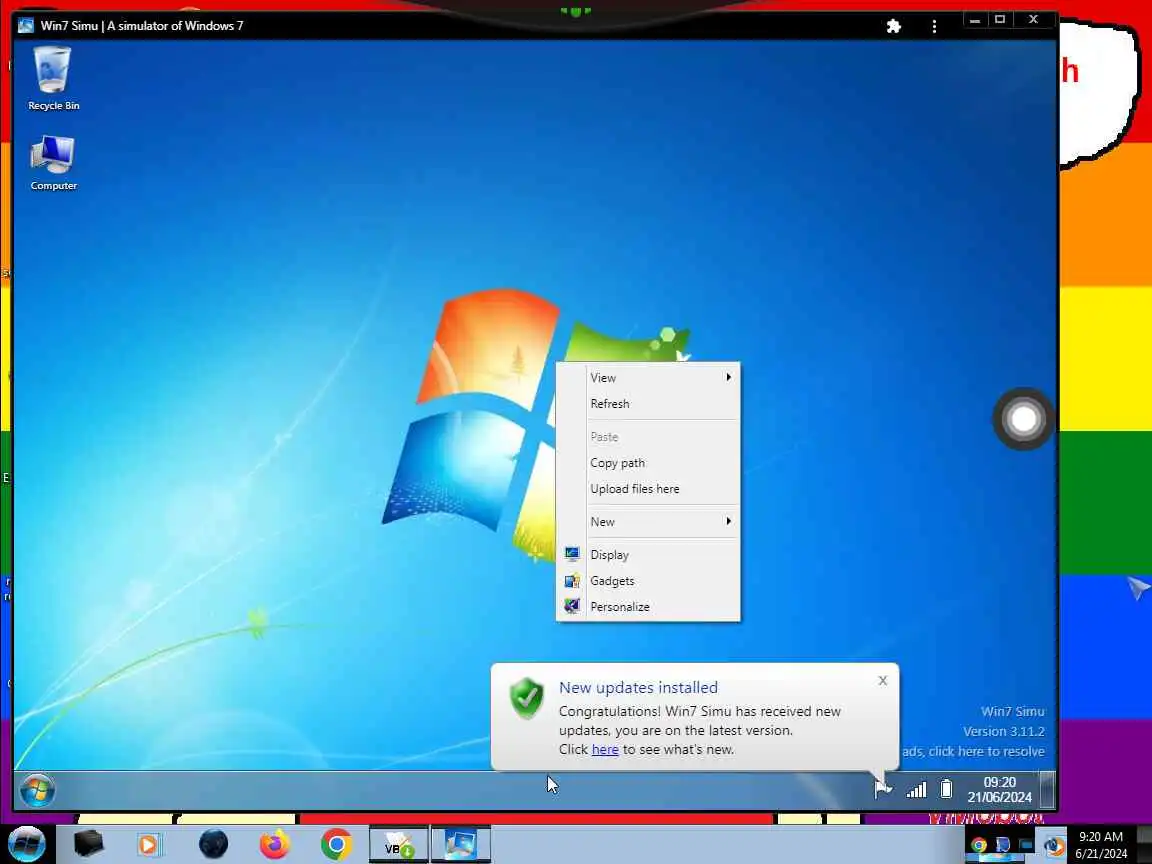Maximize the Win7 Simu window
The image size is (1152, 864).
[1000, 20]
